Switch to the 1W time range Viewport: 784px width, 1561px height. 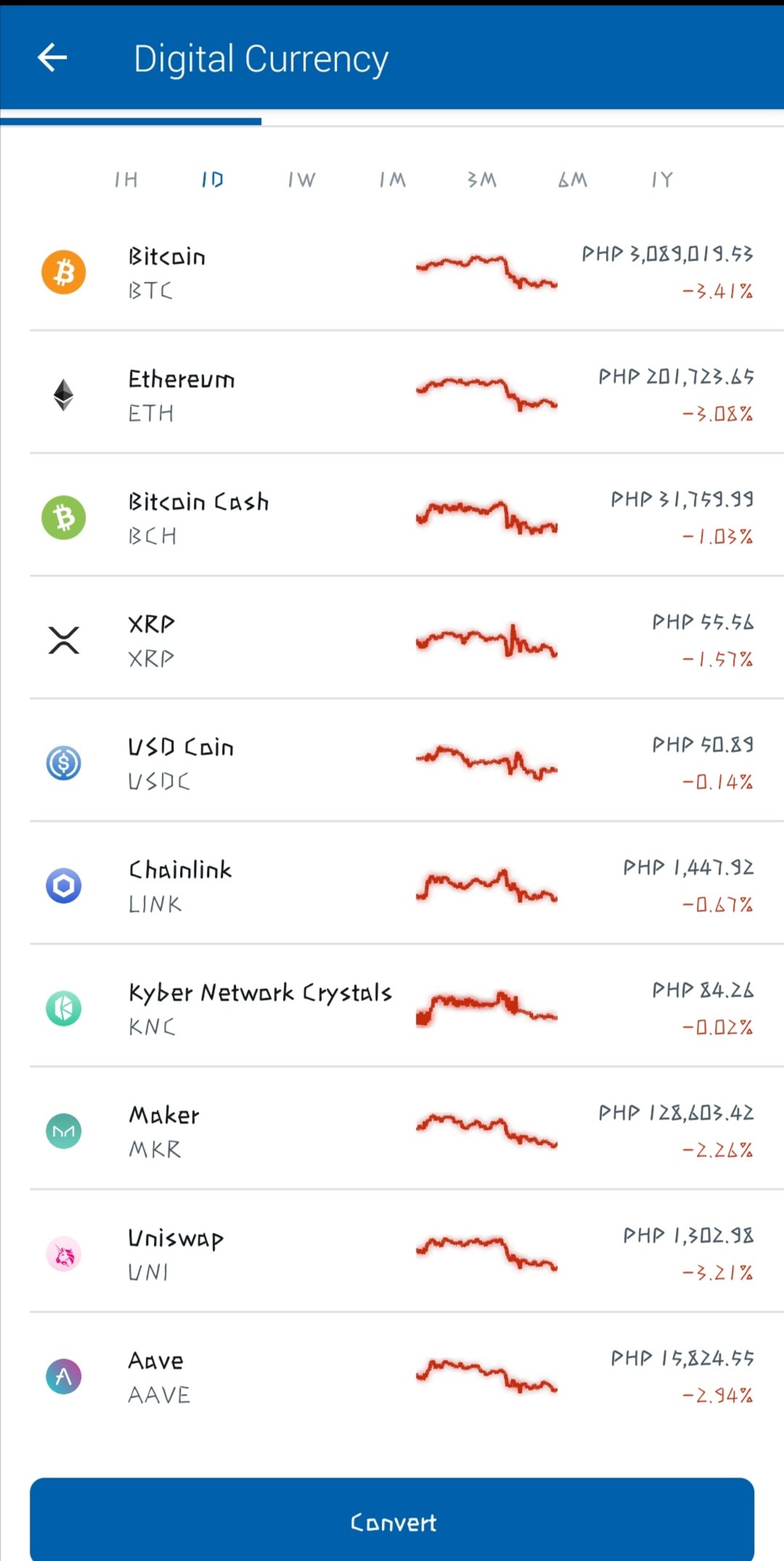click(x=302, y=179)
